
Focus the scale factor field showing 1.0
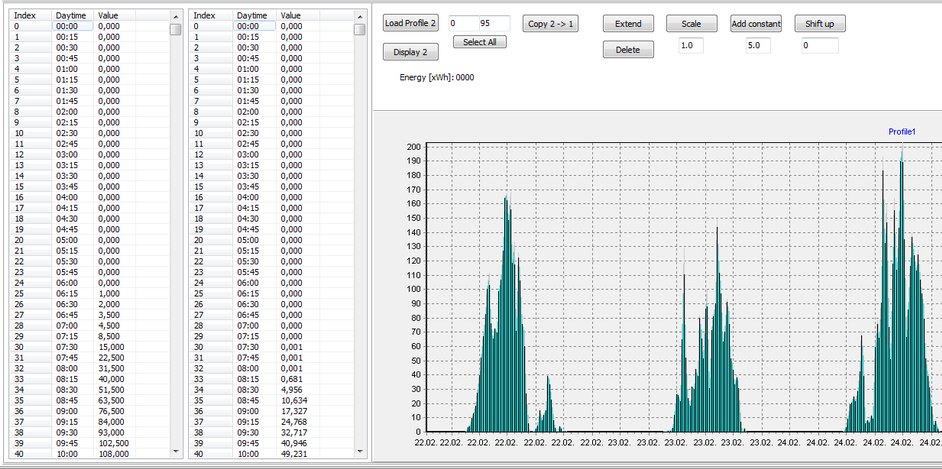(x=691, y=45)
